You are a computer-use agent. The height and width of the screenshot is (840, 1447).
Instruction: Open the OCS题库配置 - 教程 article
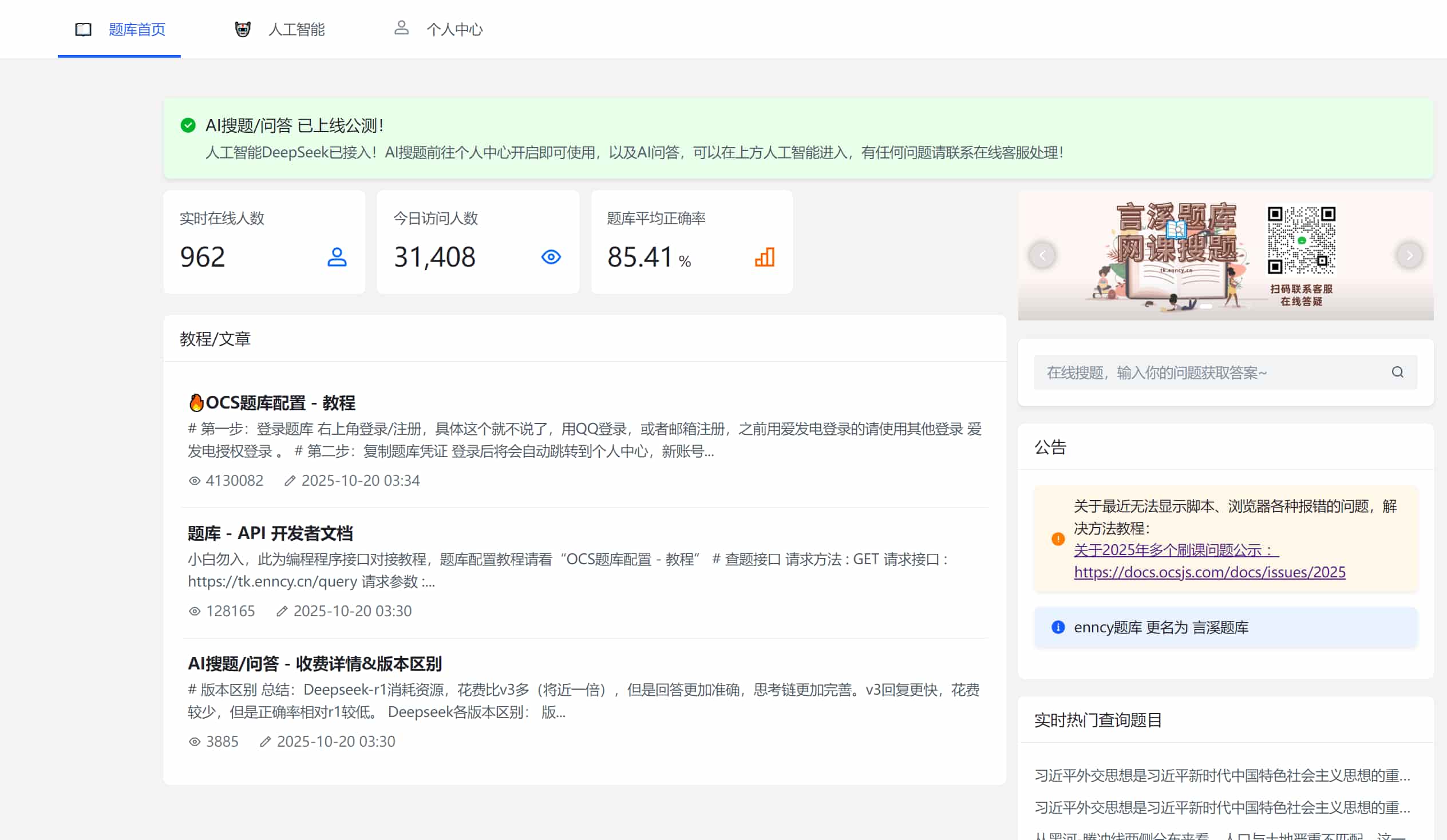(x=280, y=403)
